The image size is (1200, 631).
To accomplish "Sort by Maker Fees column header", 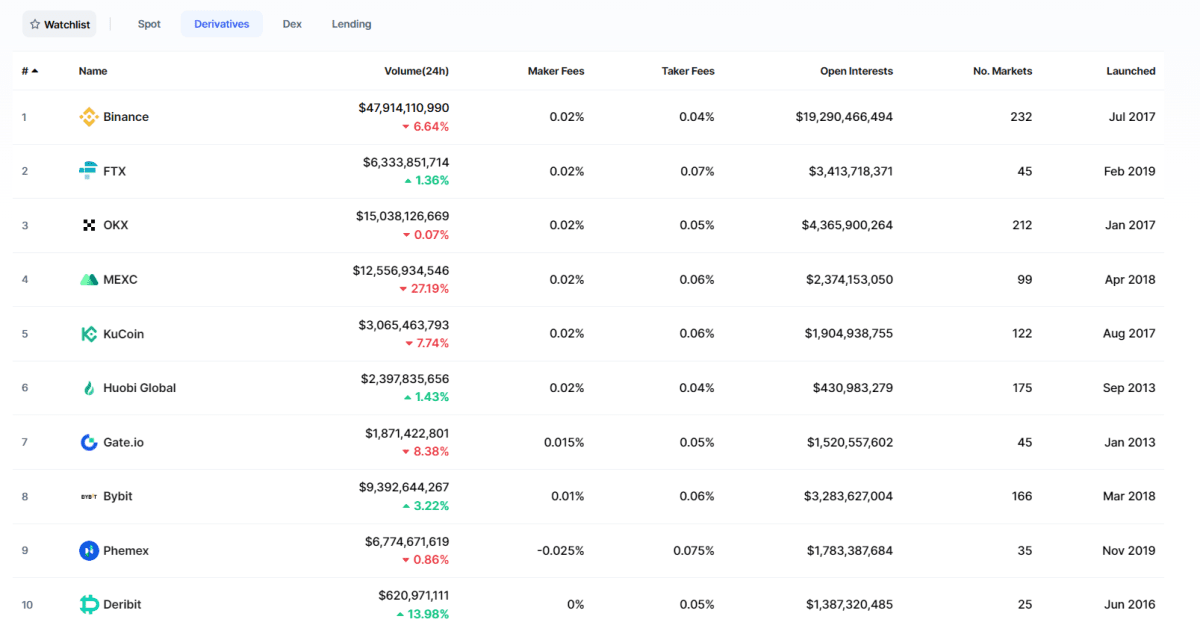I will click(556, 71).
